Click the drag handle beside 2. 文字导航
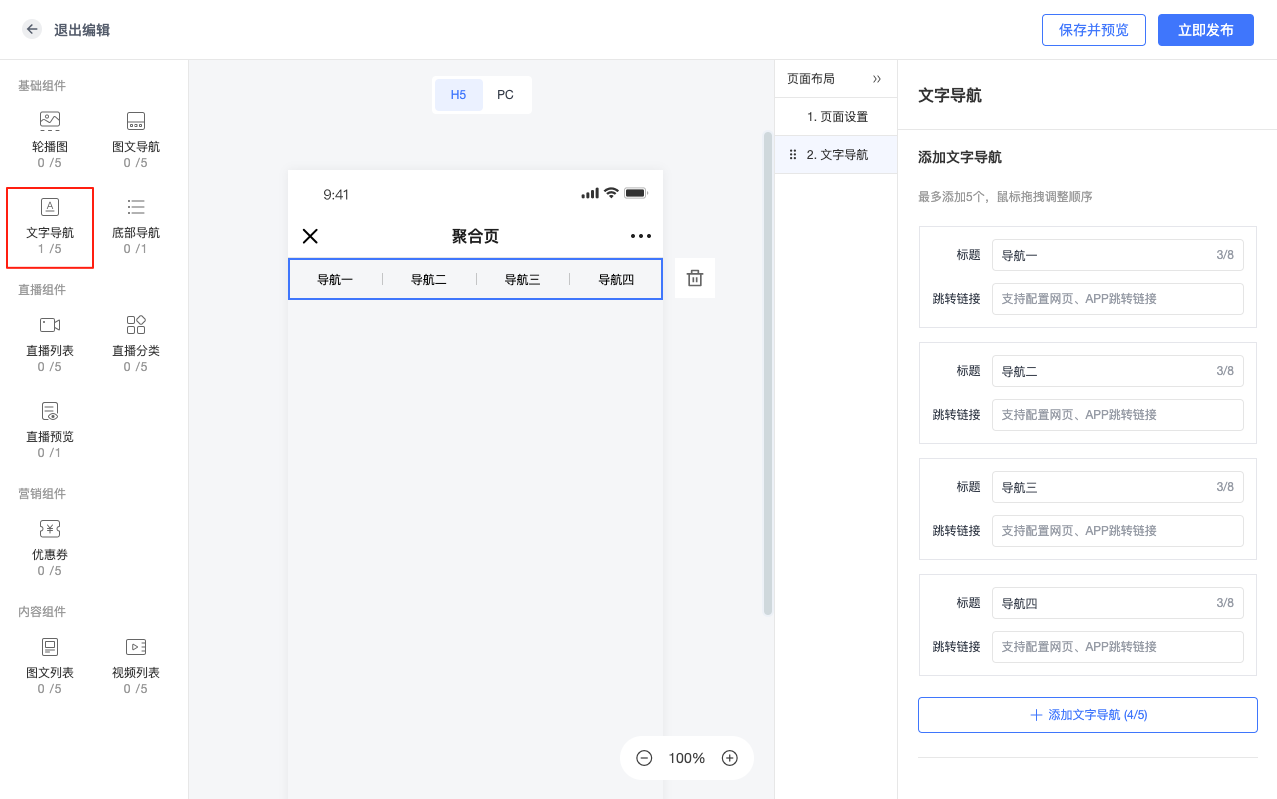The image size is (1277, 799). coord(793,155)
